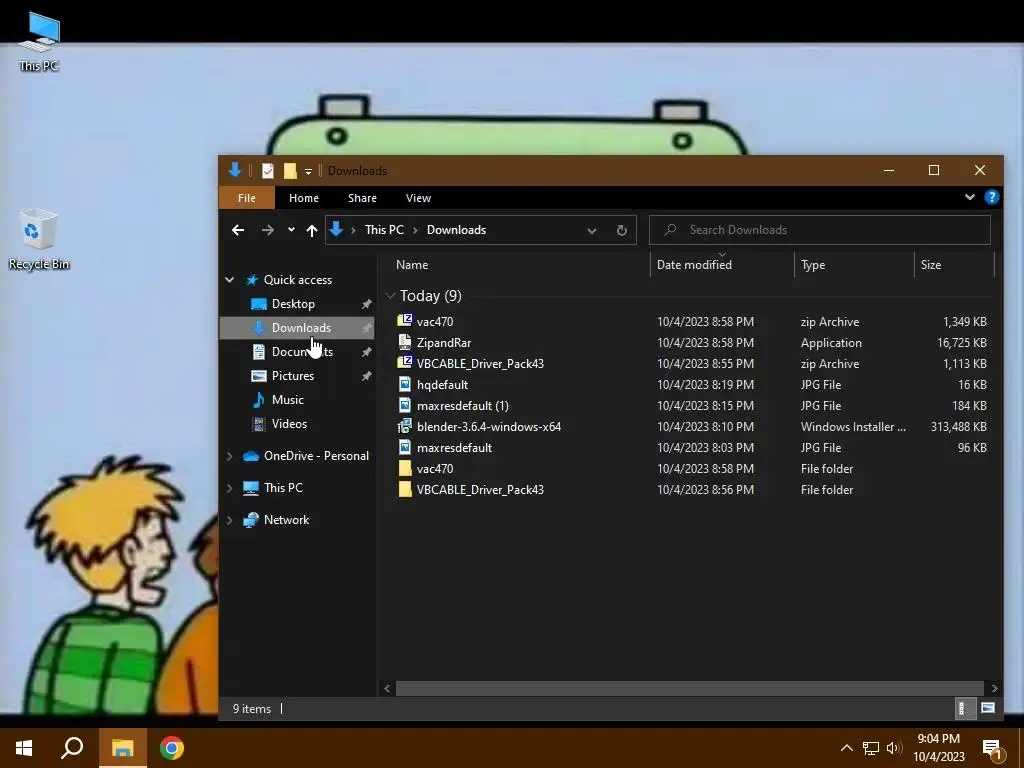This screenshot has height=768, width=1024.
Task: Collapse the Today (9) group
Action: click(x=391, y=296)
